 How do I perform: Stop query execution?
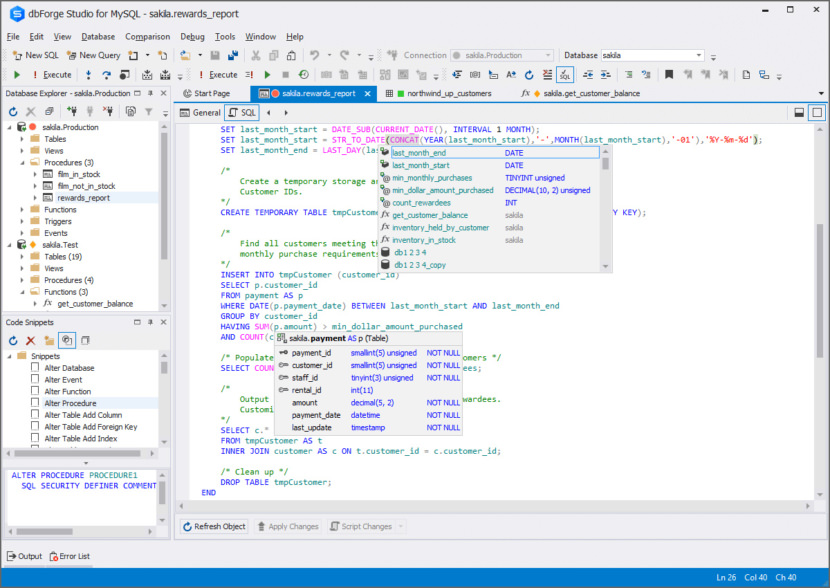[284, 74]
